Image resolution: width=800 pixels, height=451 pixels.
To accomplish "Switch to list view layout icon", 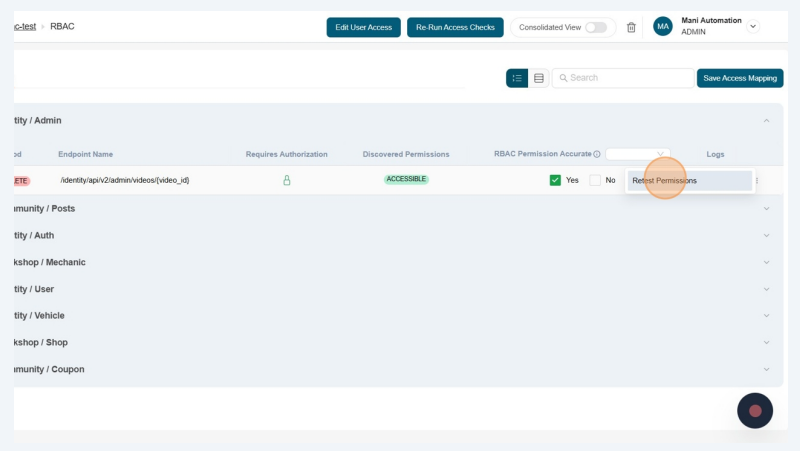I will pos(517,78).
